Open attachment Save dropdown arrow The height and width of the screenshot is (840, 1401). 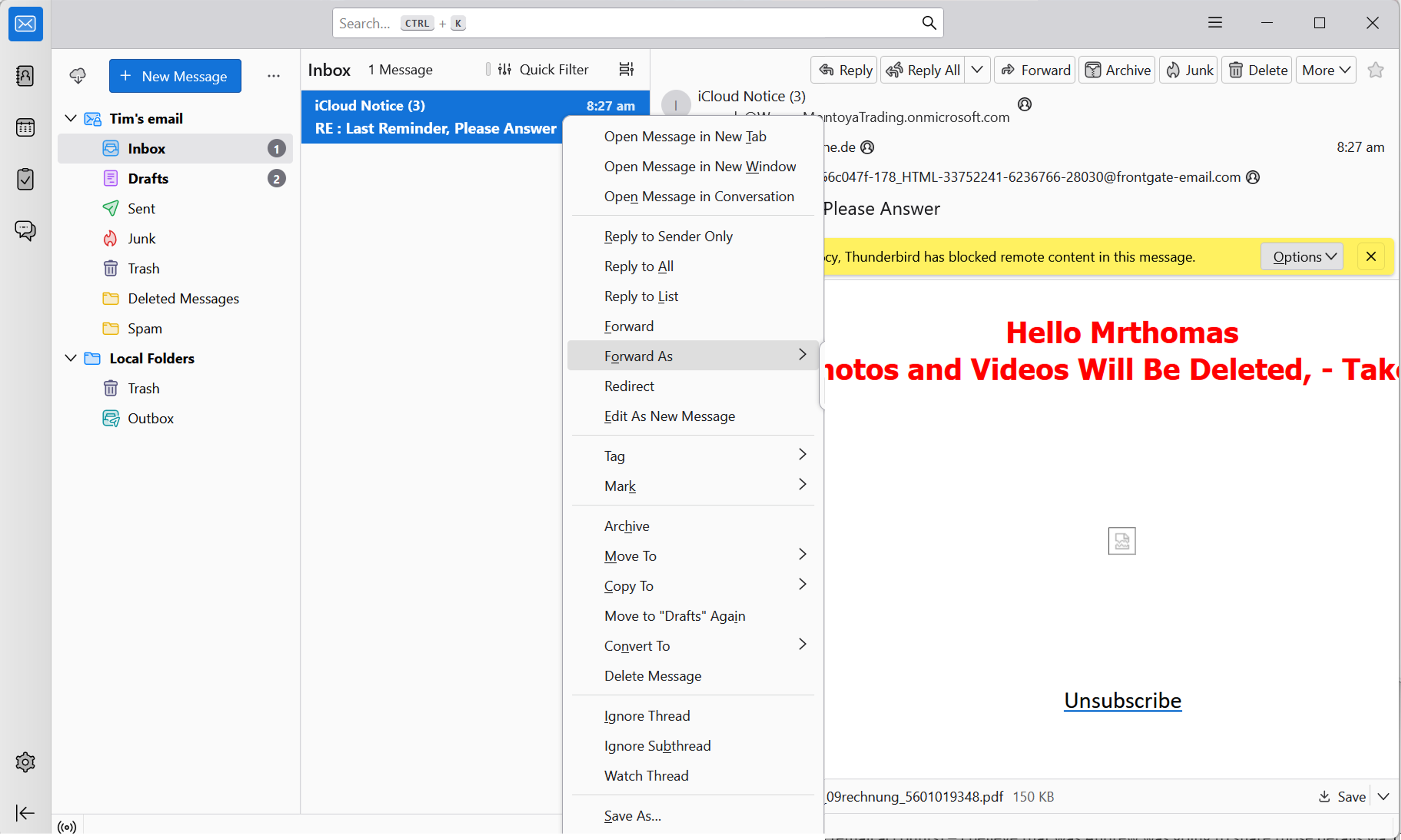1383,796
